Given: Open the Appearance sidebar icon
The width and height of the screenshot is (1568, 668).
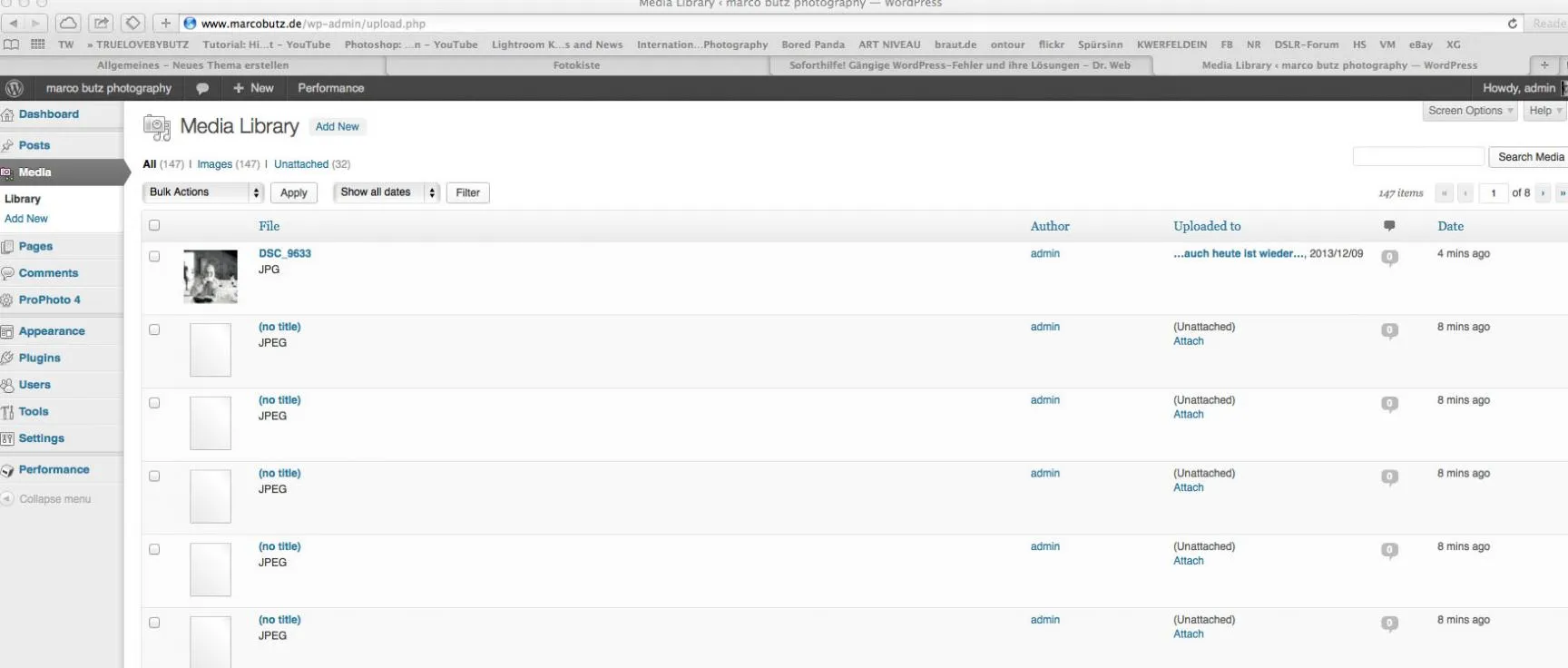Looking at the screenshot, I should pyautogui.click(x=7, y=332).
